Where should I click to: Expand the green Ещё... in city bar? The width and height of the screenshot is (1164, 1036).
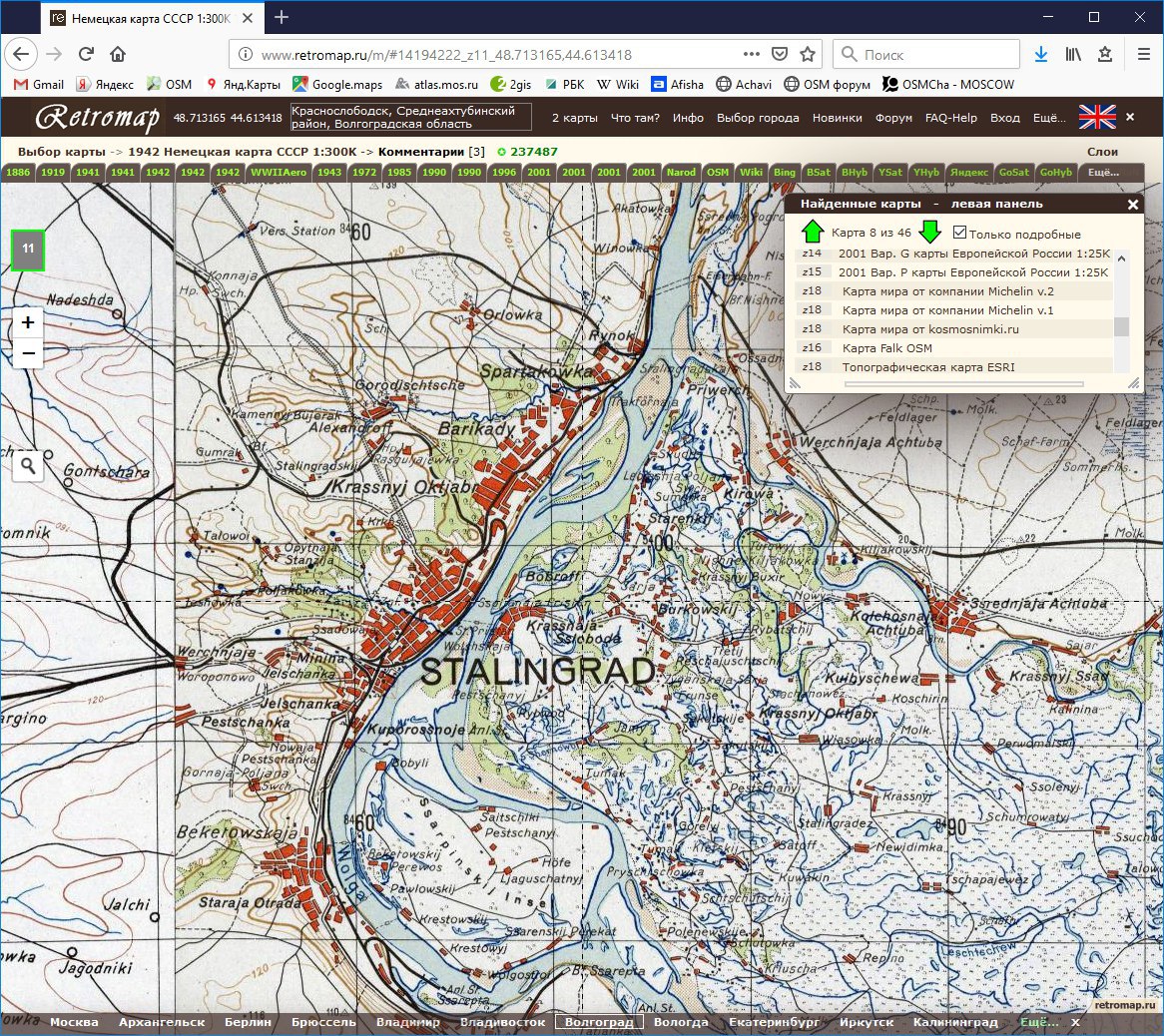[x=1039, y=1022]
